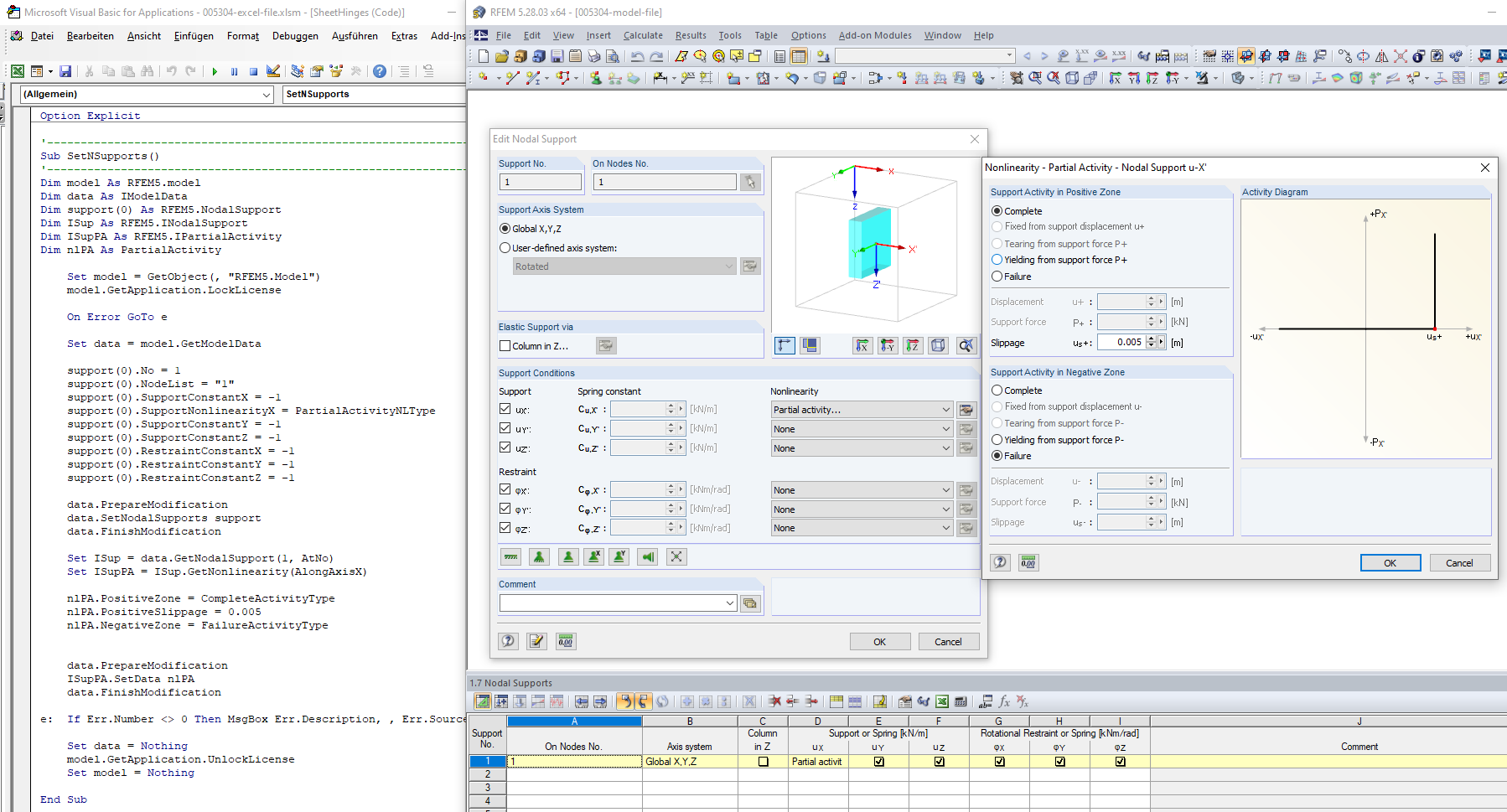The image size is (1507, 812).
Task: Apply the fixed support preset in the dialog
Action: pos(539,556)
